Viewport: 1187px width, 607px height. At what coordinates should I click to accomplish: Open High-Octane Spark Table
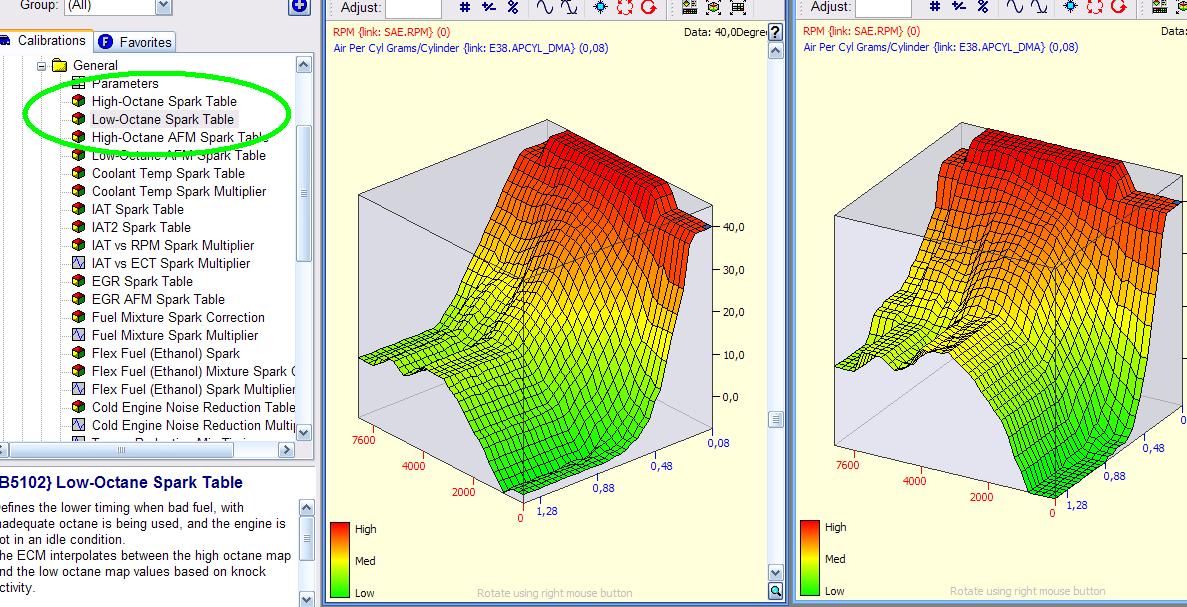click(x=164, y=101)
